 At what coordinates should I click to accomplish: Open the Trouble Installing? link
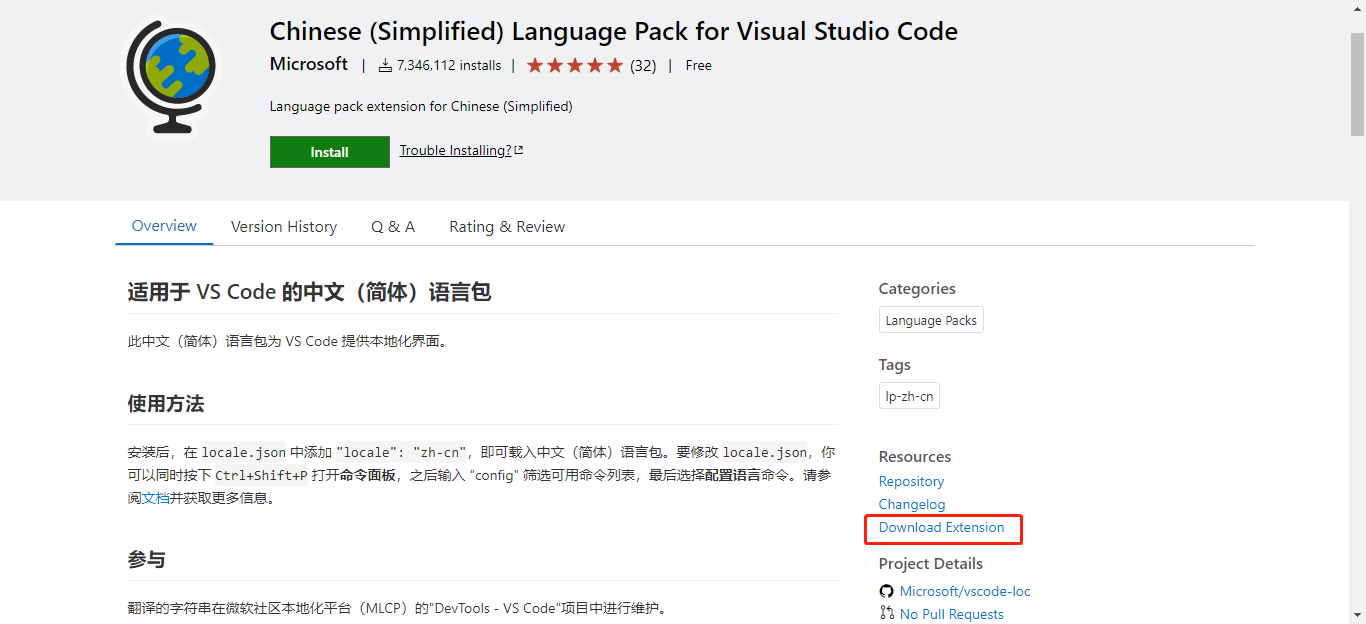455,150
